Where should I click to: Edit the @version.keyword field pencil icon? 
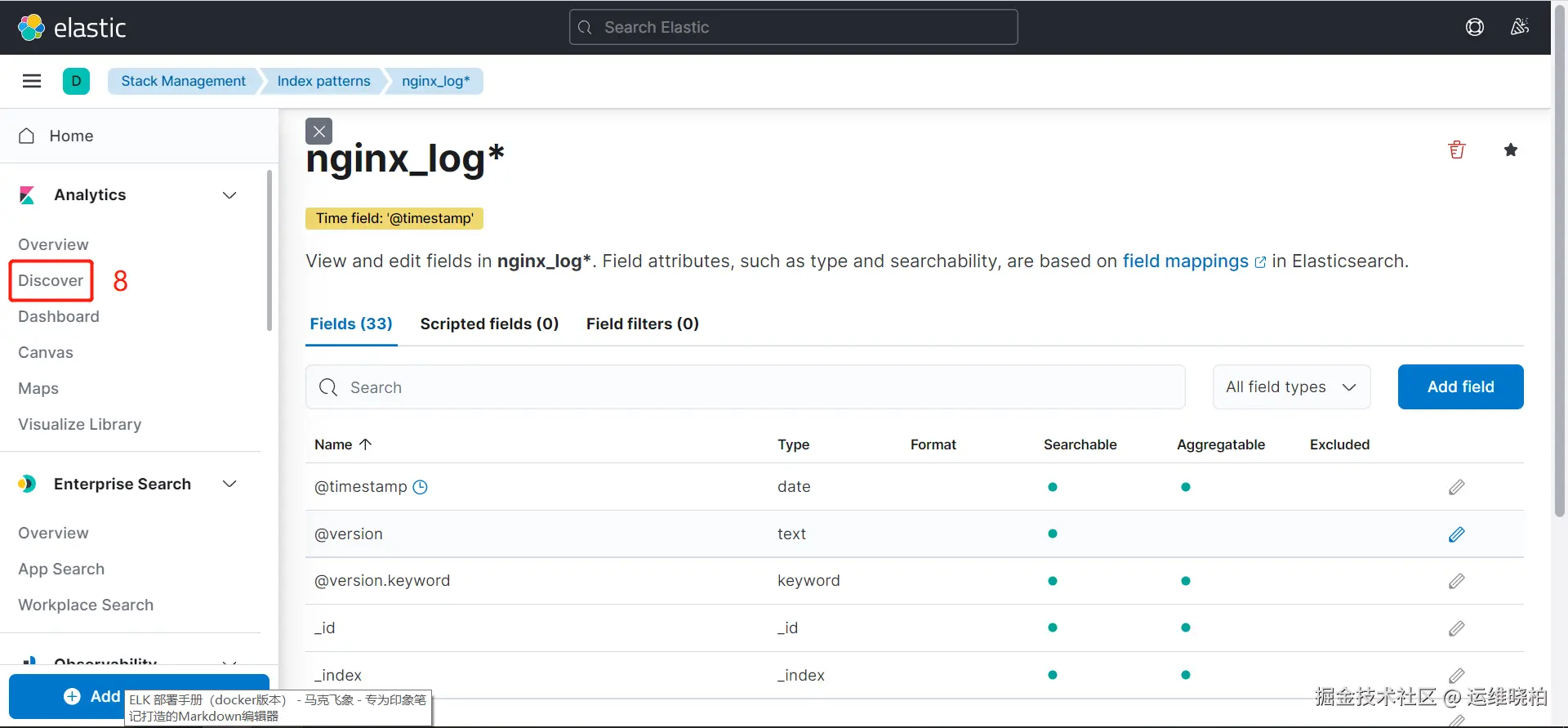click(1456, 581)
